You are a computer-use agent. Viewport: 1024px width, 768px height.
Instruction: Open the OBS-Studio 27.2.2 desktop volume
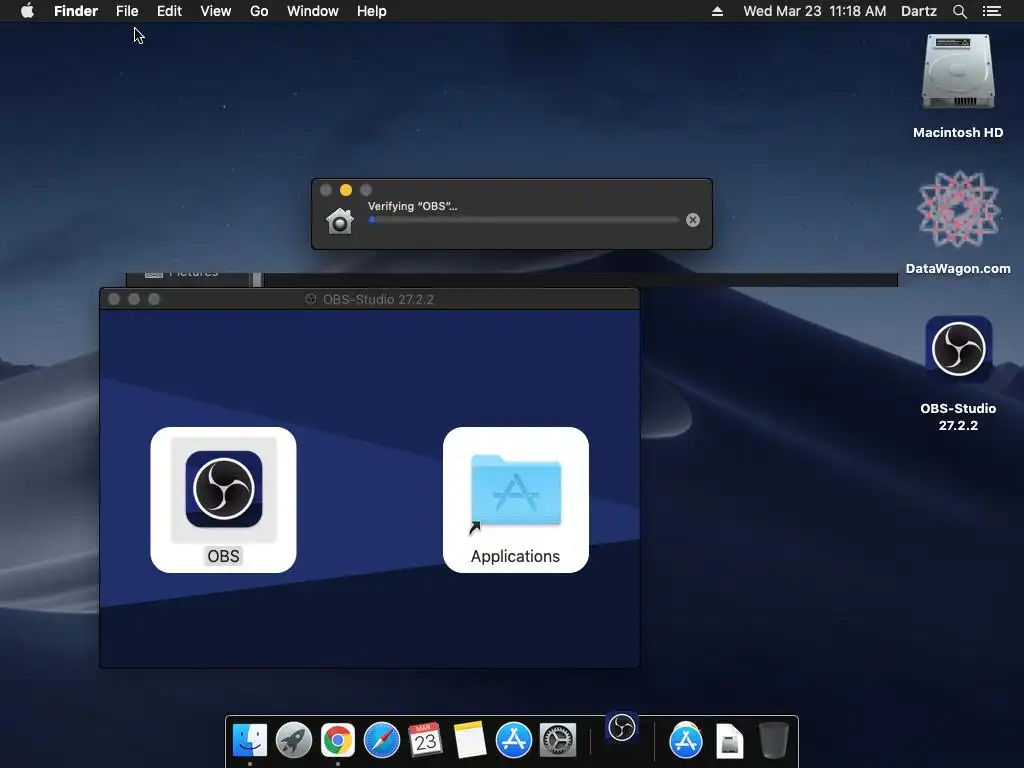[958, 349]
